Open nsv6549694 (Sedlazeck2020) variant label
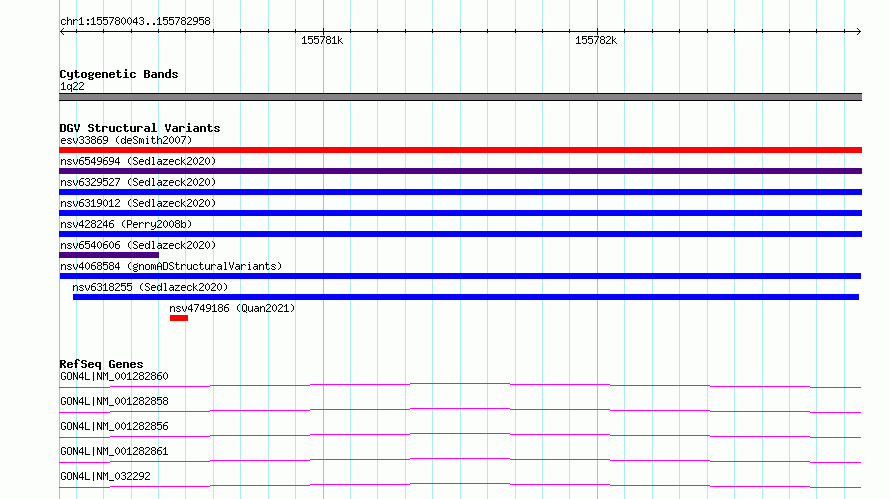890x499 pixels. coord(138,161)
